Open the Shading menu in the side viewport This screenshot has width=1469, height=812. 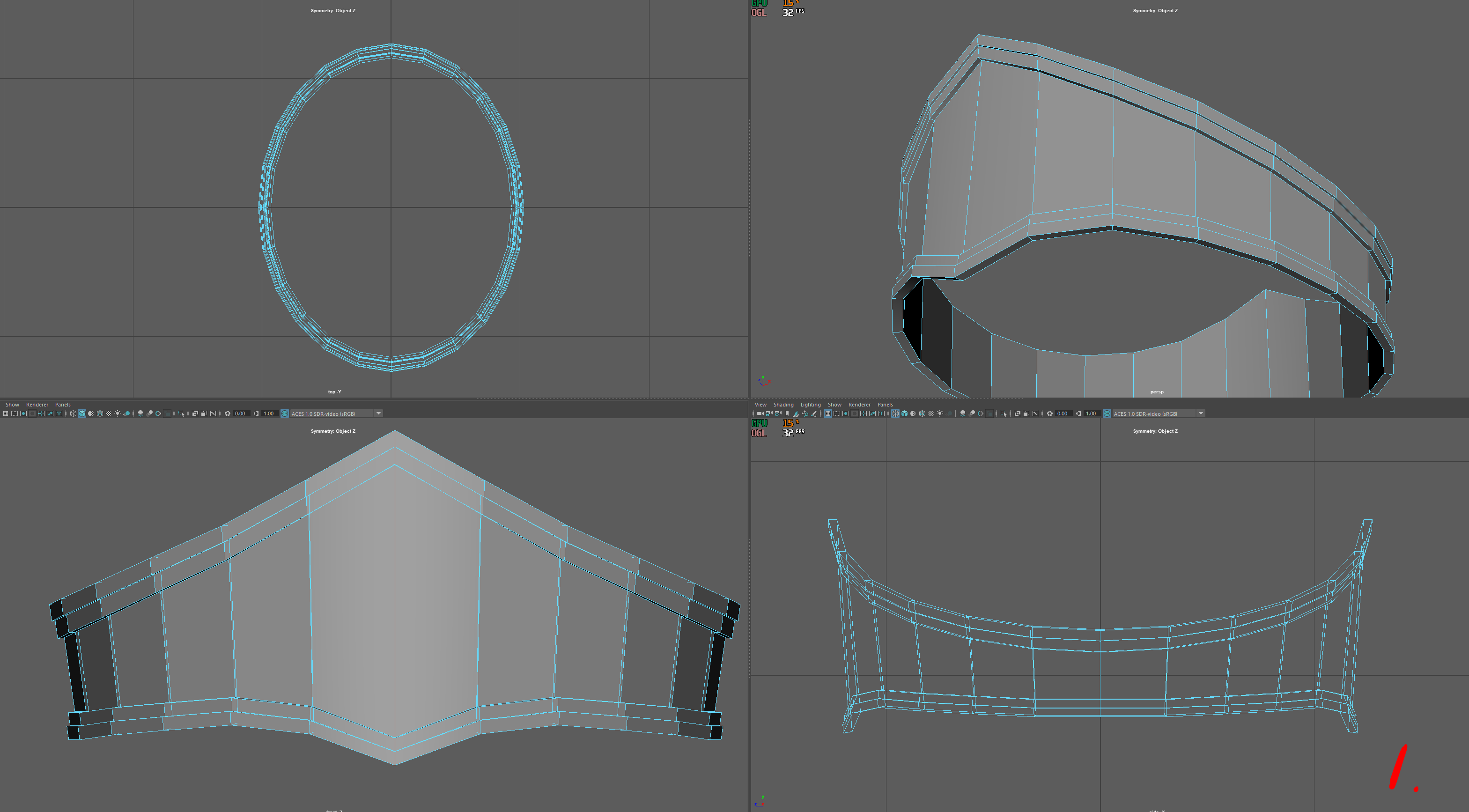(x=783, y=404)
